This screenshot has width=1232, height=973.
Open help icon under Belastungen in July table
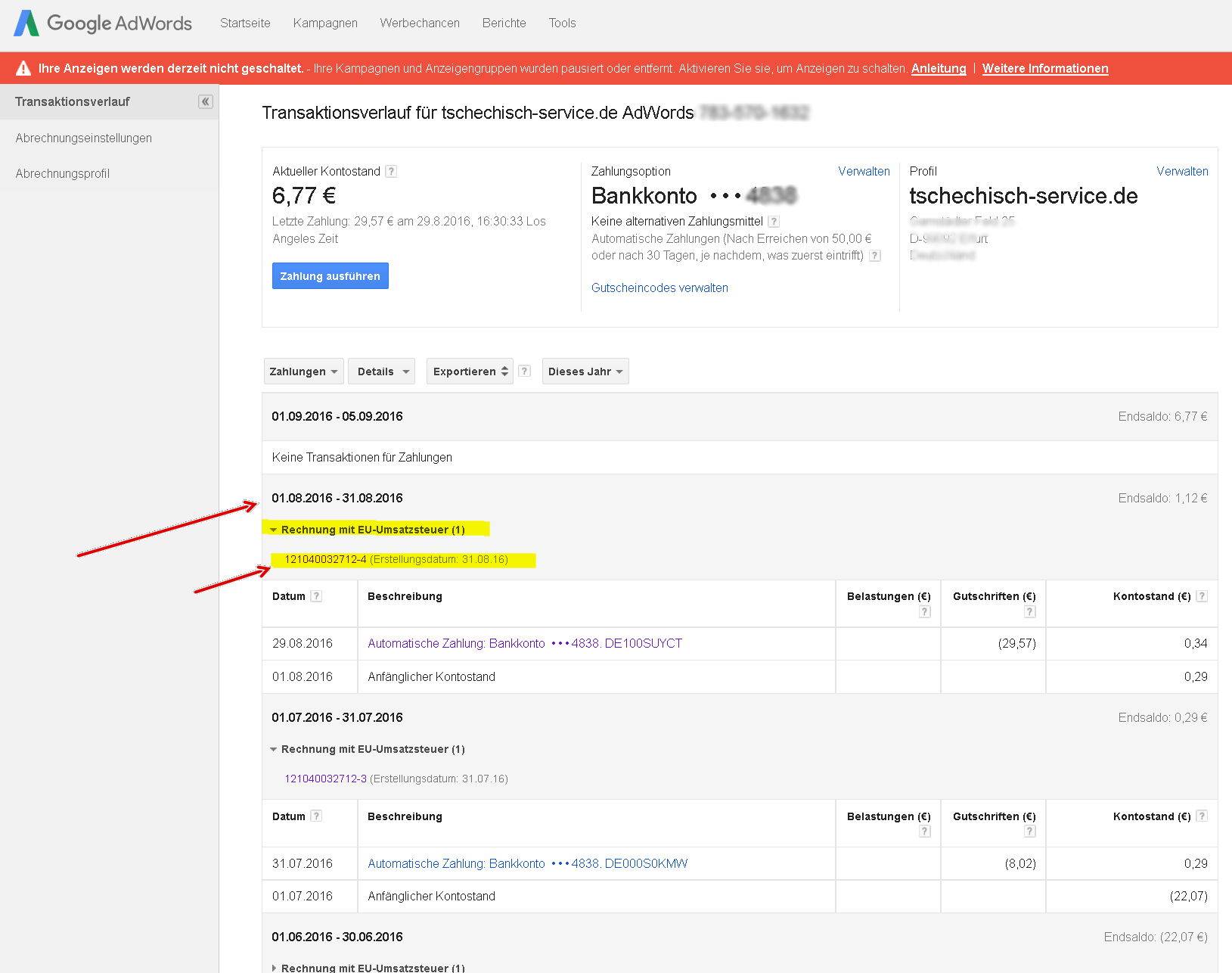click(x=924, y=831)
